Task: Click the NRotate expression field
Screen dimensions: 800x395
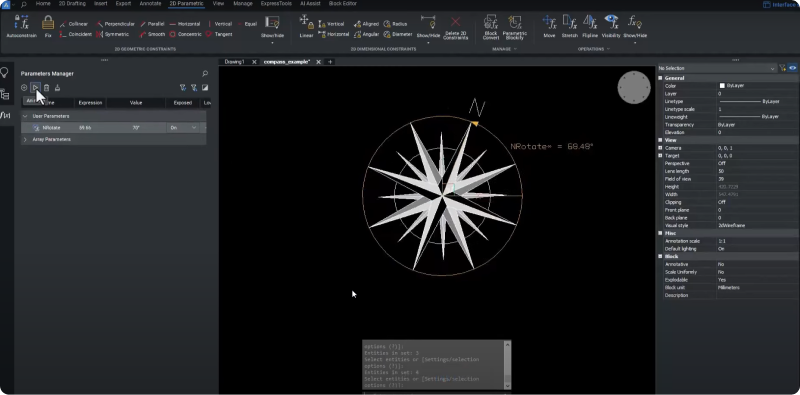Action: [x=90, y=128]
